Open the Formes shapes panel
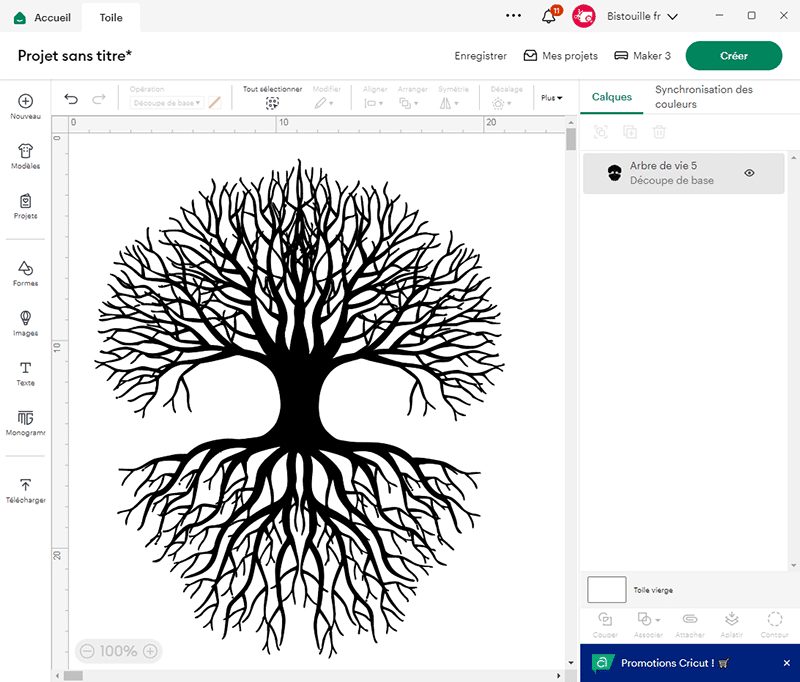Screen dimensions: 800x682 click(x=26, y=273)
